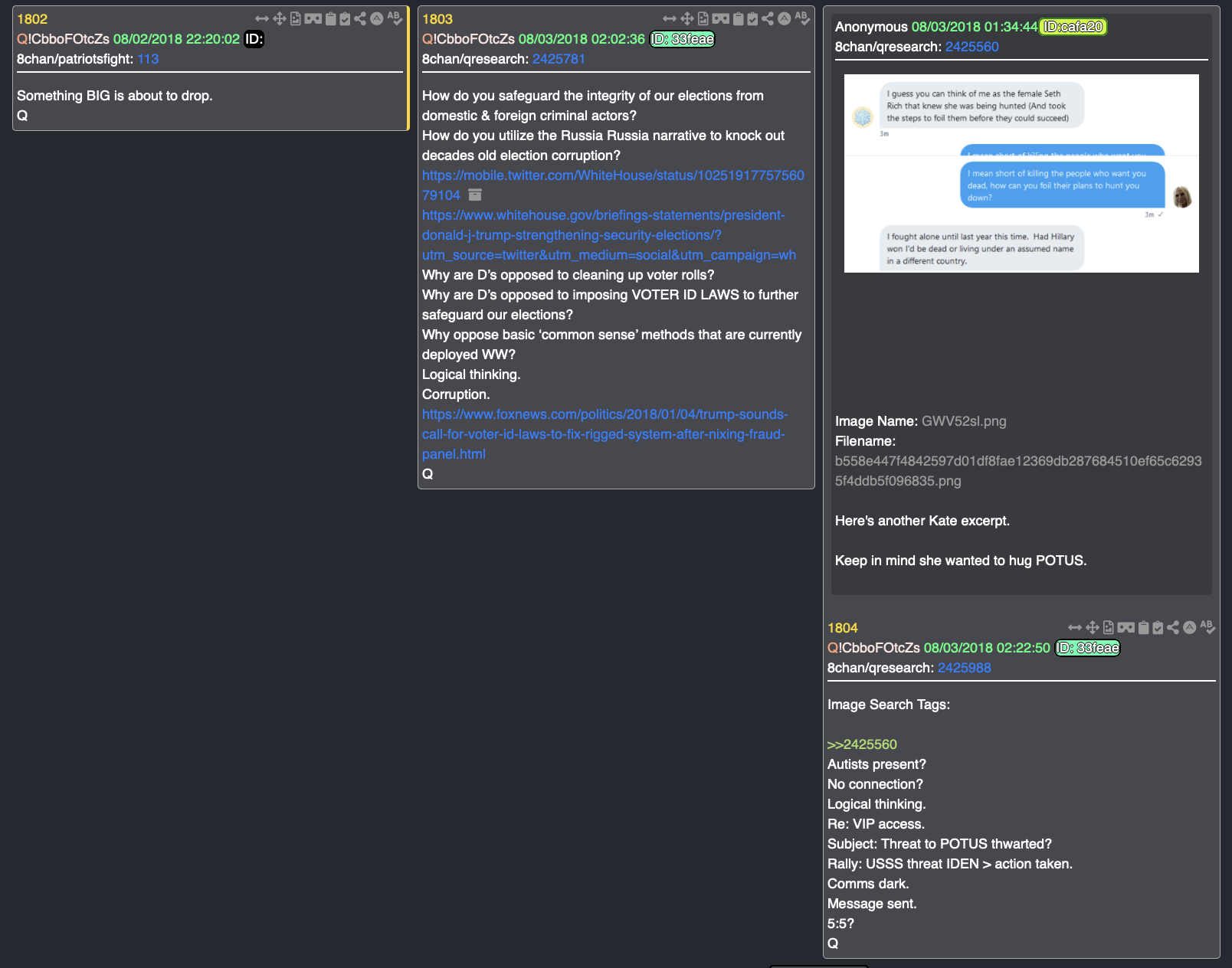
Task: Open qresearch post 2425988 link
Action: [964, 668]
